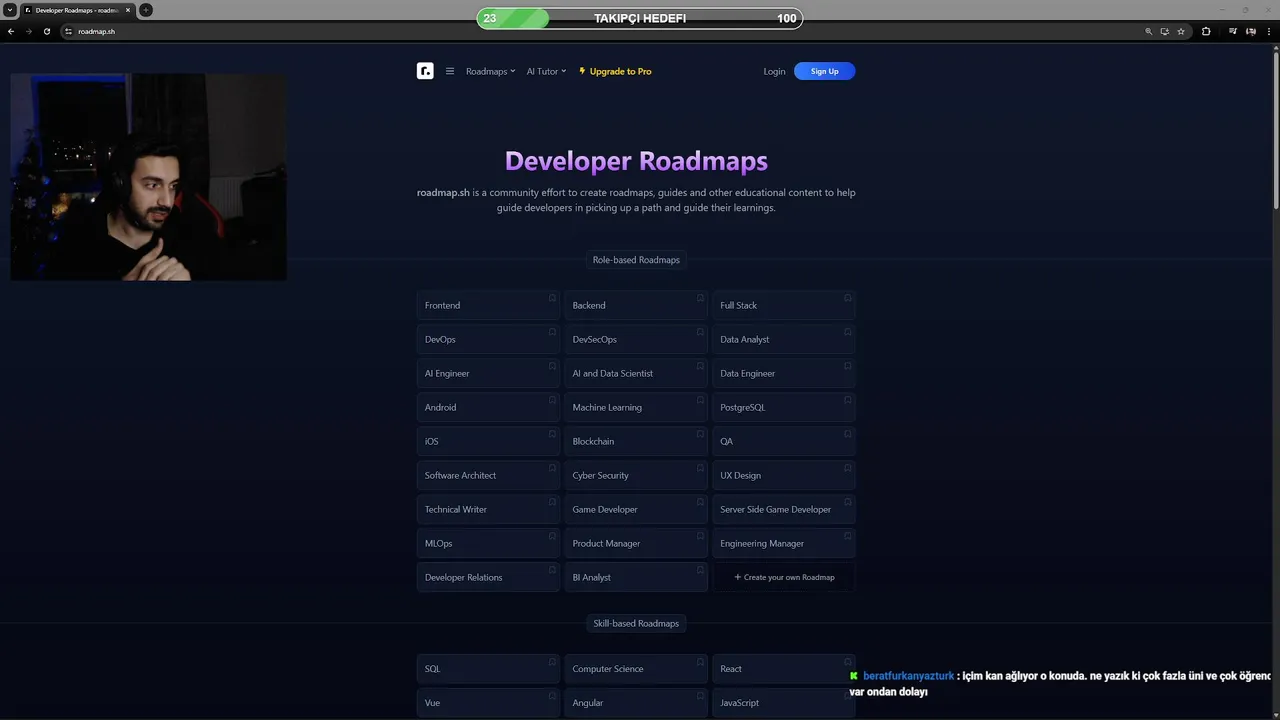This screenshot has width=1280, height=720.
Task: Toggle bookmark icon on SQL card
Action: 552,661
